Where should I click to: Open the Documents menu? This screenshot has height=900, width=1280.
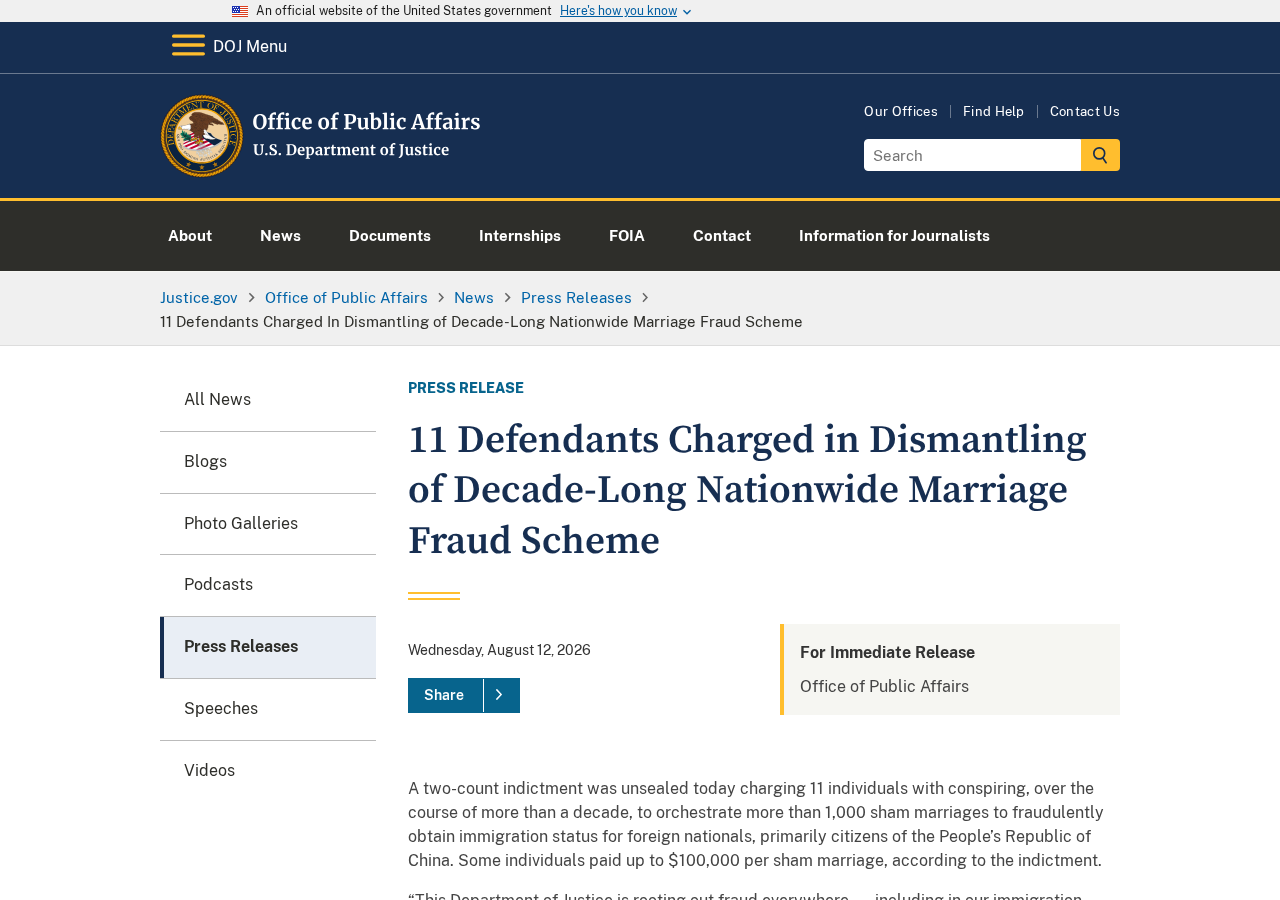coord(390,236)
